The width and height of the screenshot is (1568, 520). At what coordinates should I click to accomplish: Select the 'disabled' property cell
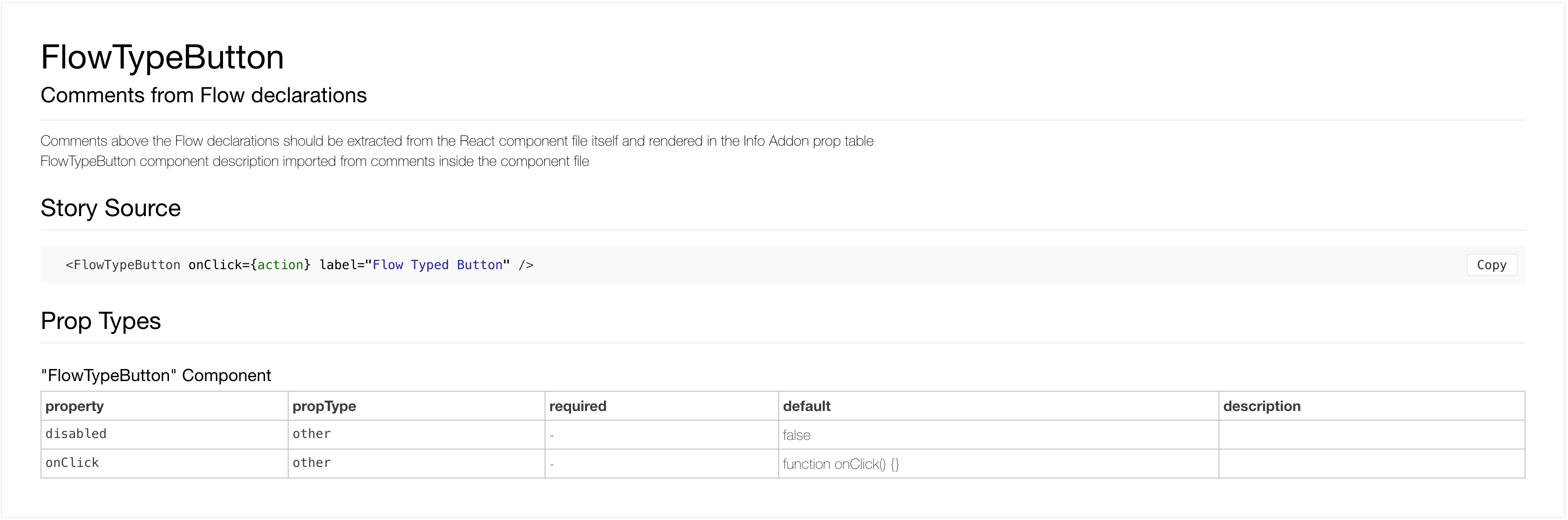coord(75,434)
